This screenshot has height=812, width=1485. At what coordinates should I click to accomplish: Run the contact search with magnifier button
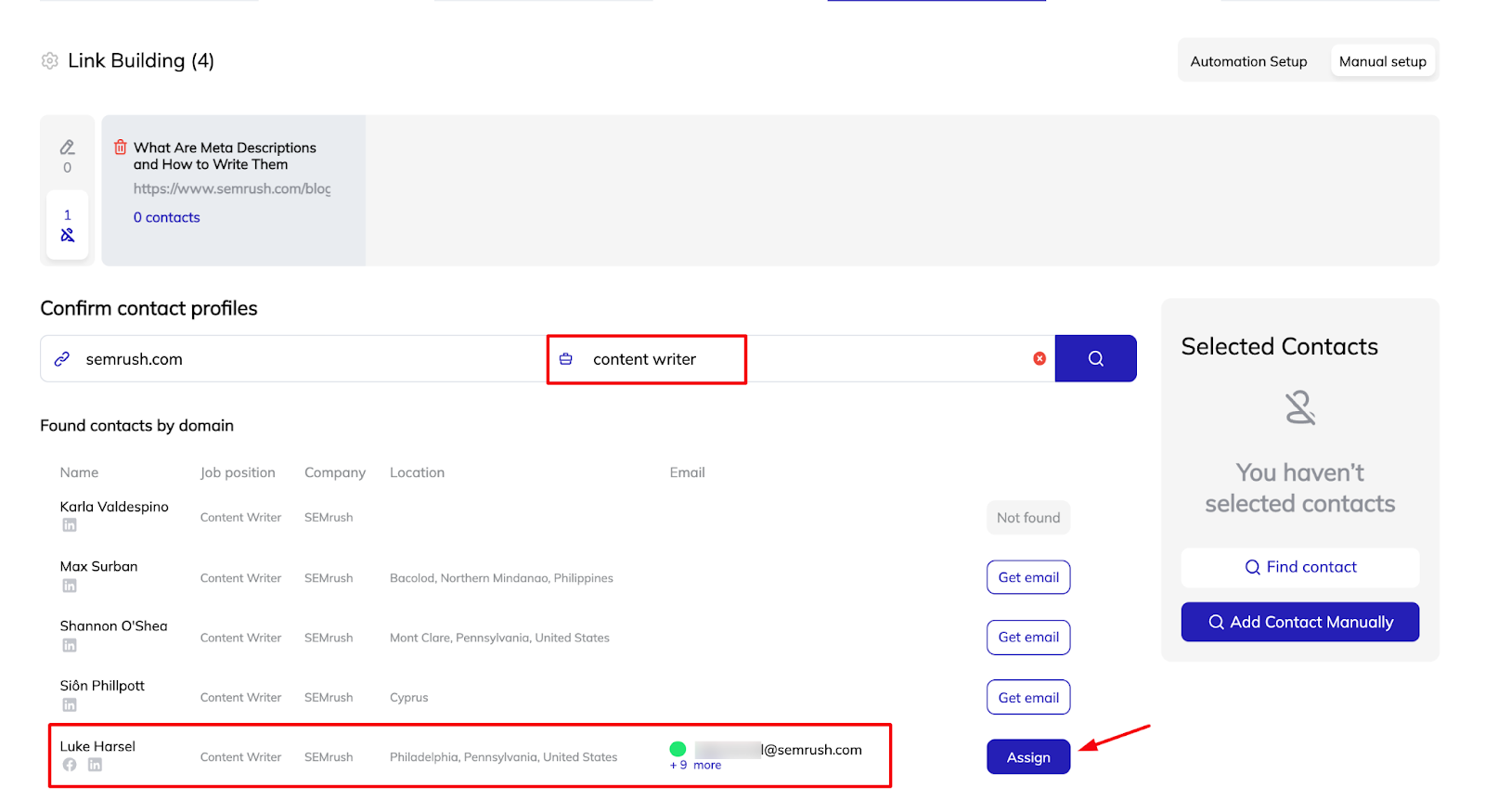pos(1096,358)
